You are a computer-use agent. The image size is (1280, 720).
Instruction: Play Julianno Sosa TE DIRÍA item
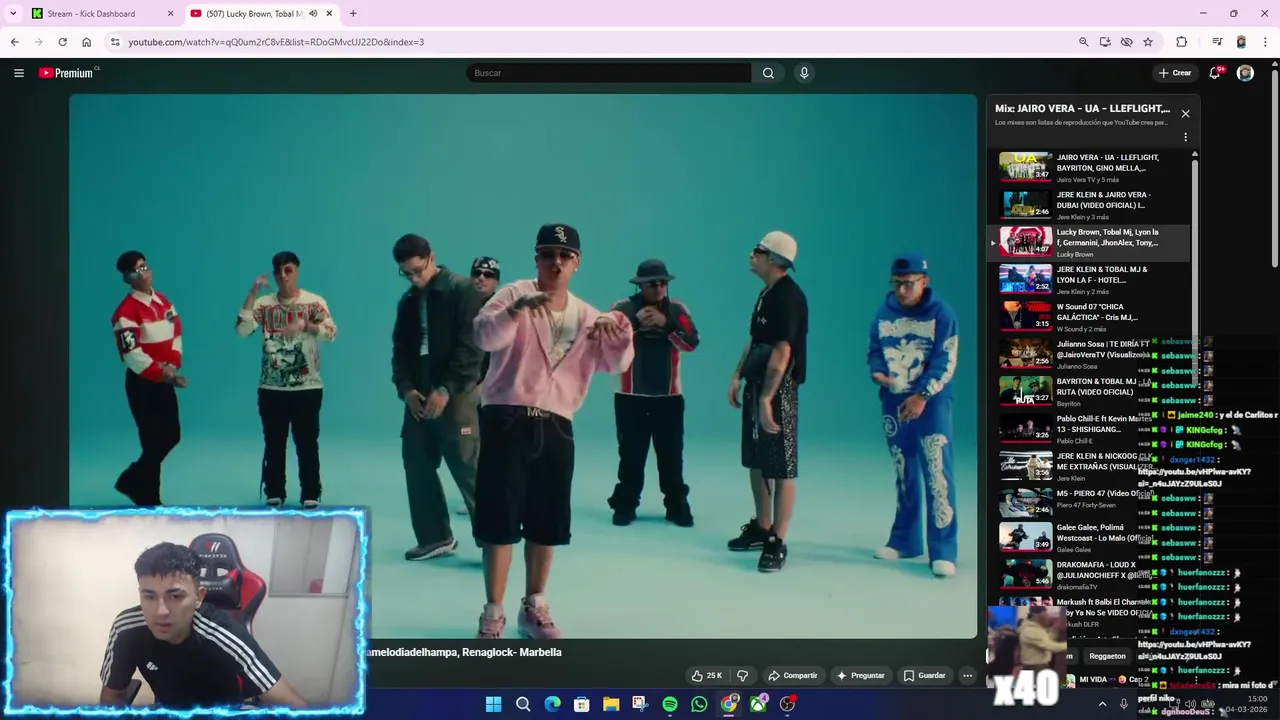(x=1090, y=354)
